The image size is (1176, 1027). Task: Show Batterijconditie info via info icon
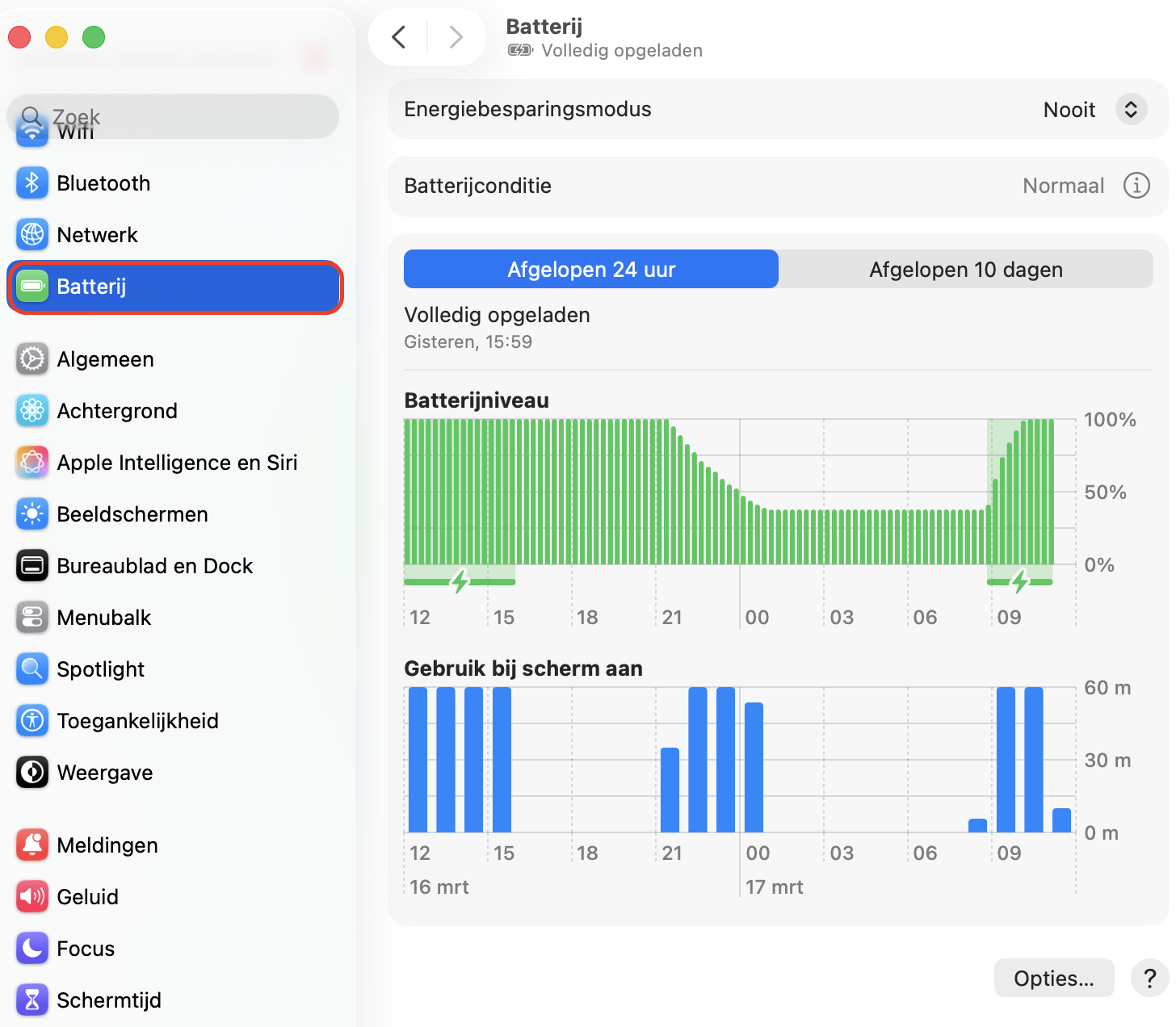click(1136, 186)
